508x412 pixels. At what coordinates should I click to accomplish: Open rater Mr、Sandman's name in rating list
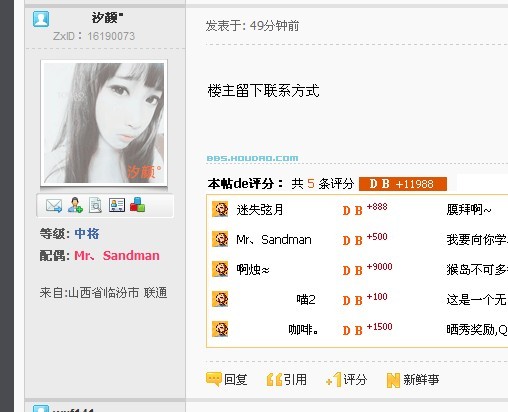click(x=274, y=239)
